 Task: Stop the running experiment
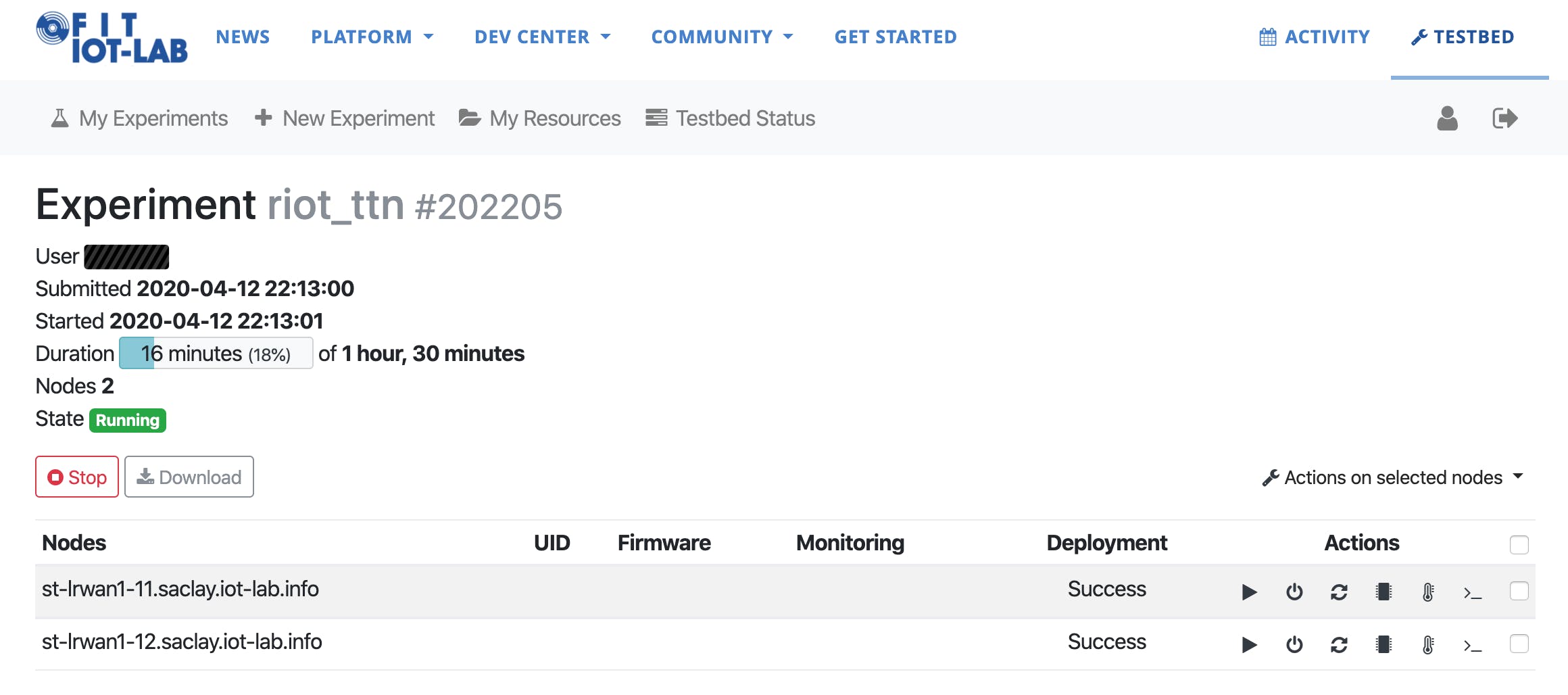(x=77, y=477)
